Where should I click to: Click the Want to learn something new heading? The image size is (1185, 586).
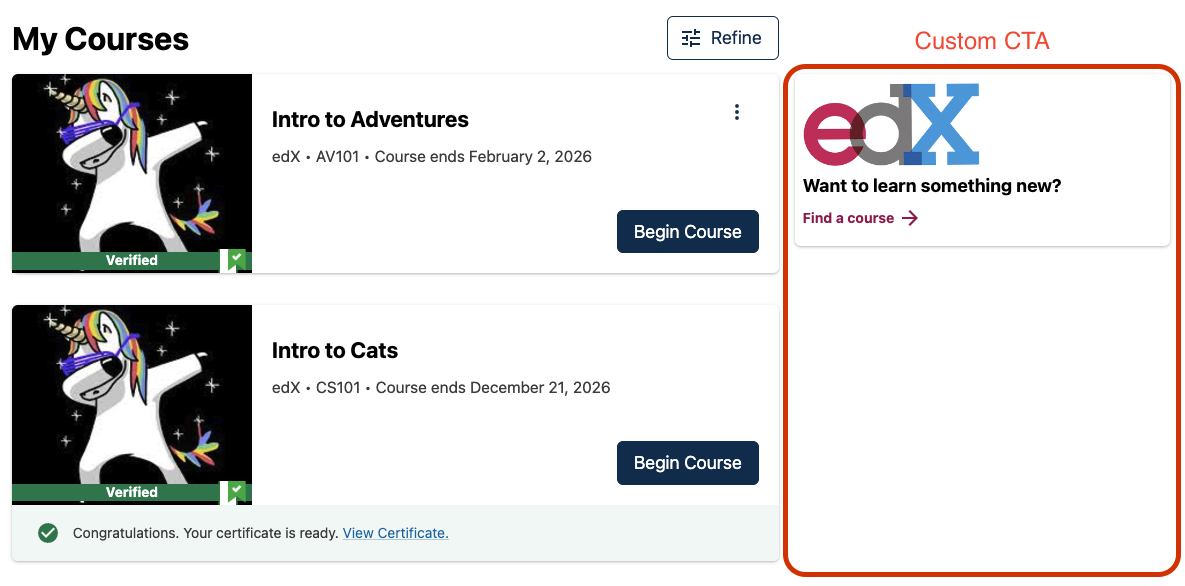click(x=931, y=186)
